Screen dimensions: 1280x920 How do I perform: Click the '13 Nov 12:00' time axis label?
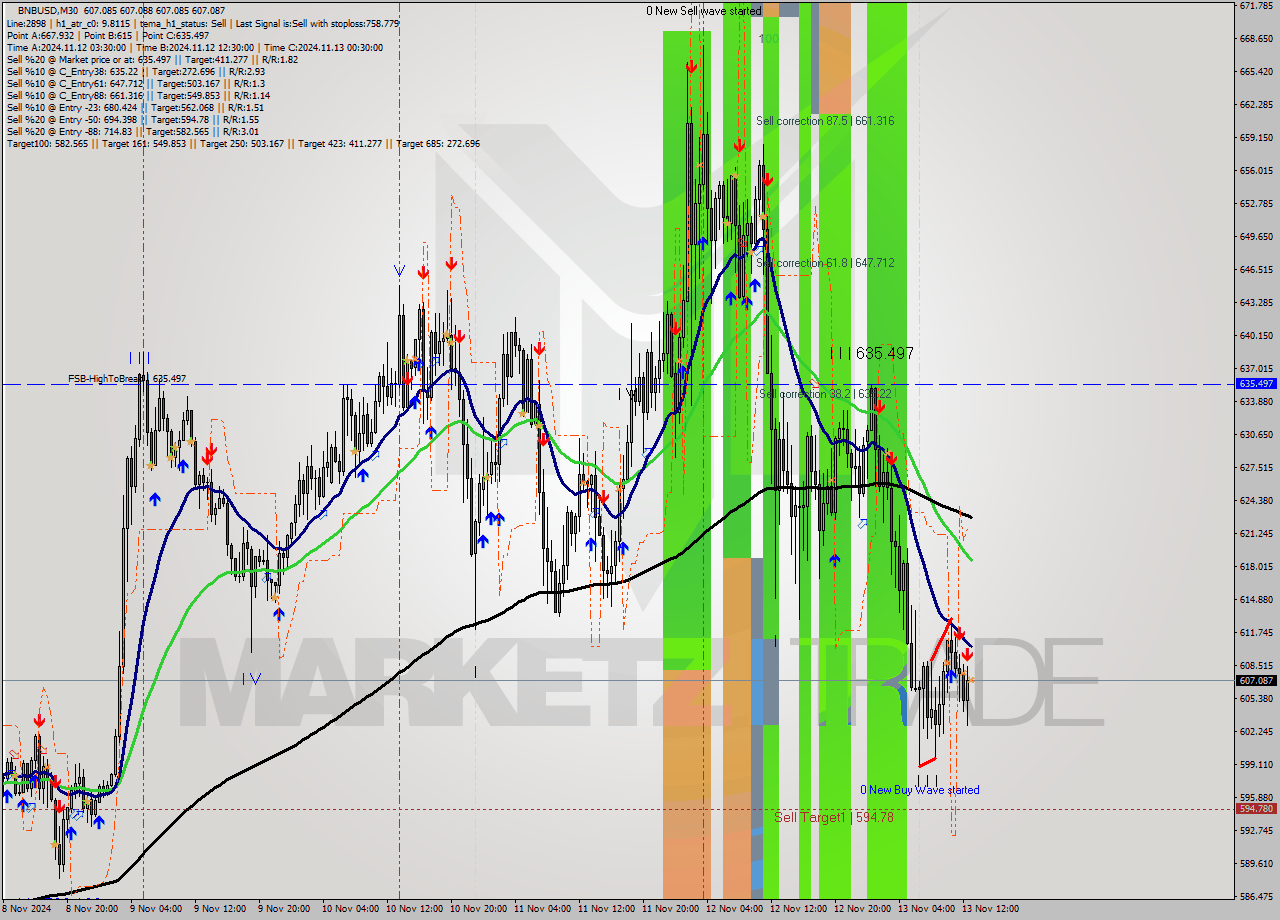990,910
